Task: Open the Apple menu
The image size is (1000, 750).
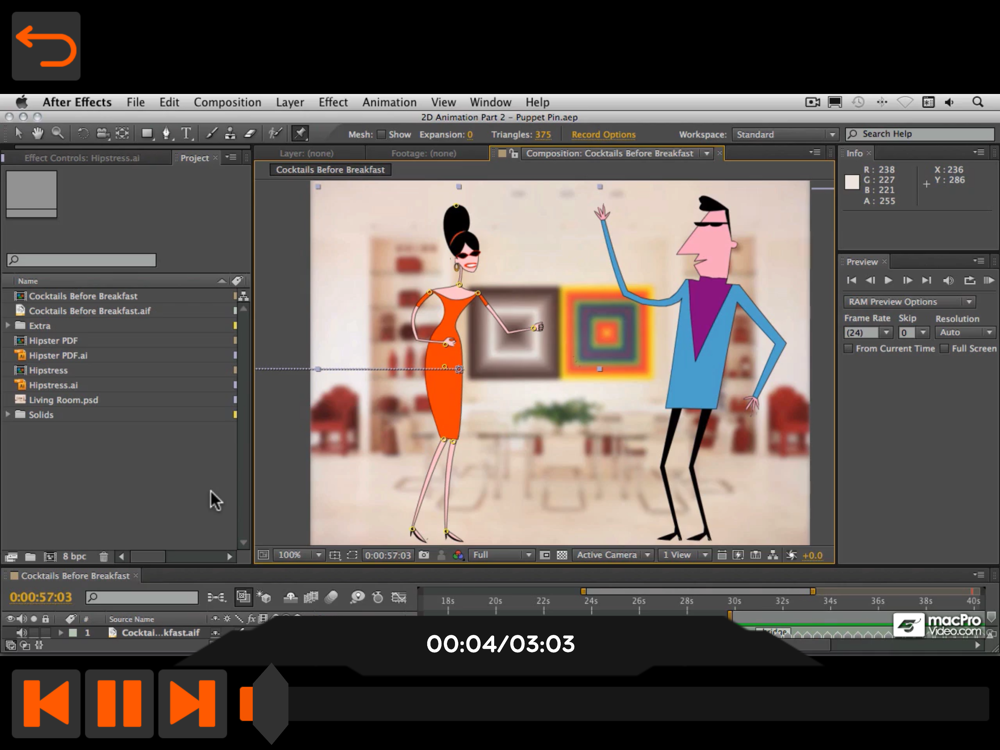Action: click(21, 102)
